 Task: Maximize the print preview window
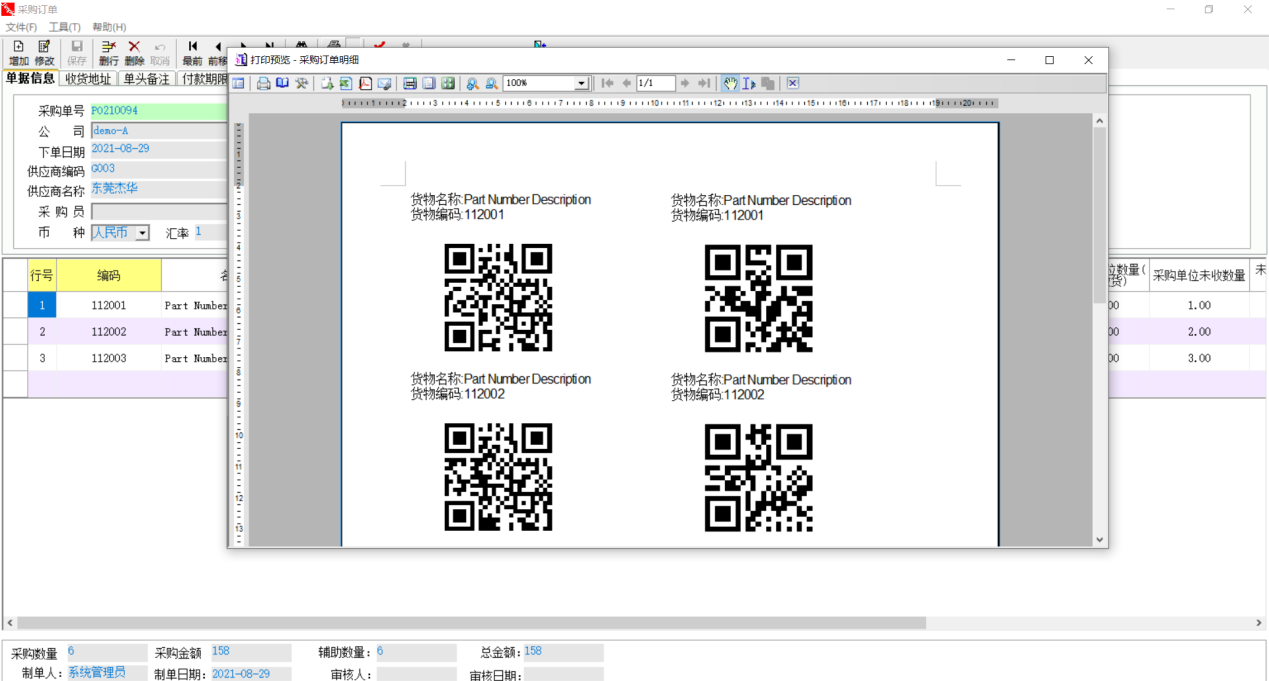click(x=1049, y=60)
